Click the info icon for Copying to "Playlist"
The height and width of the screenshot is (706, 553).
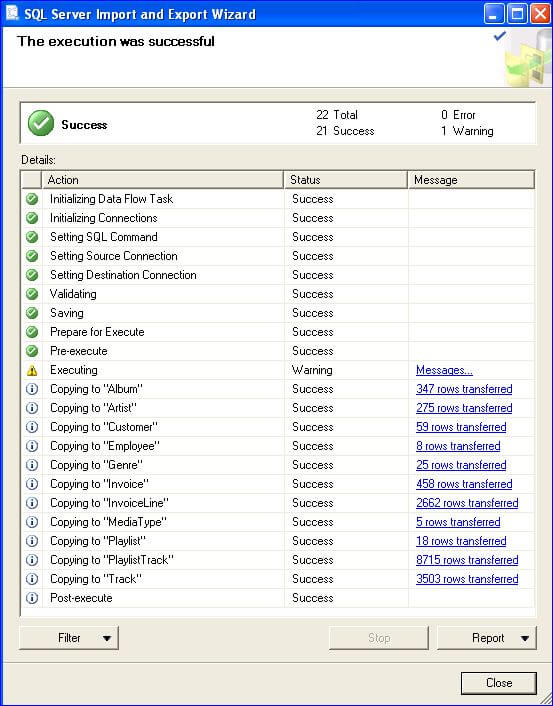32,541
